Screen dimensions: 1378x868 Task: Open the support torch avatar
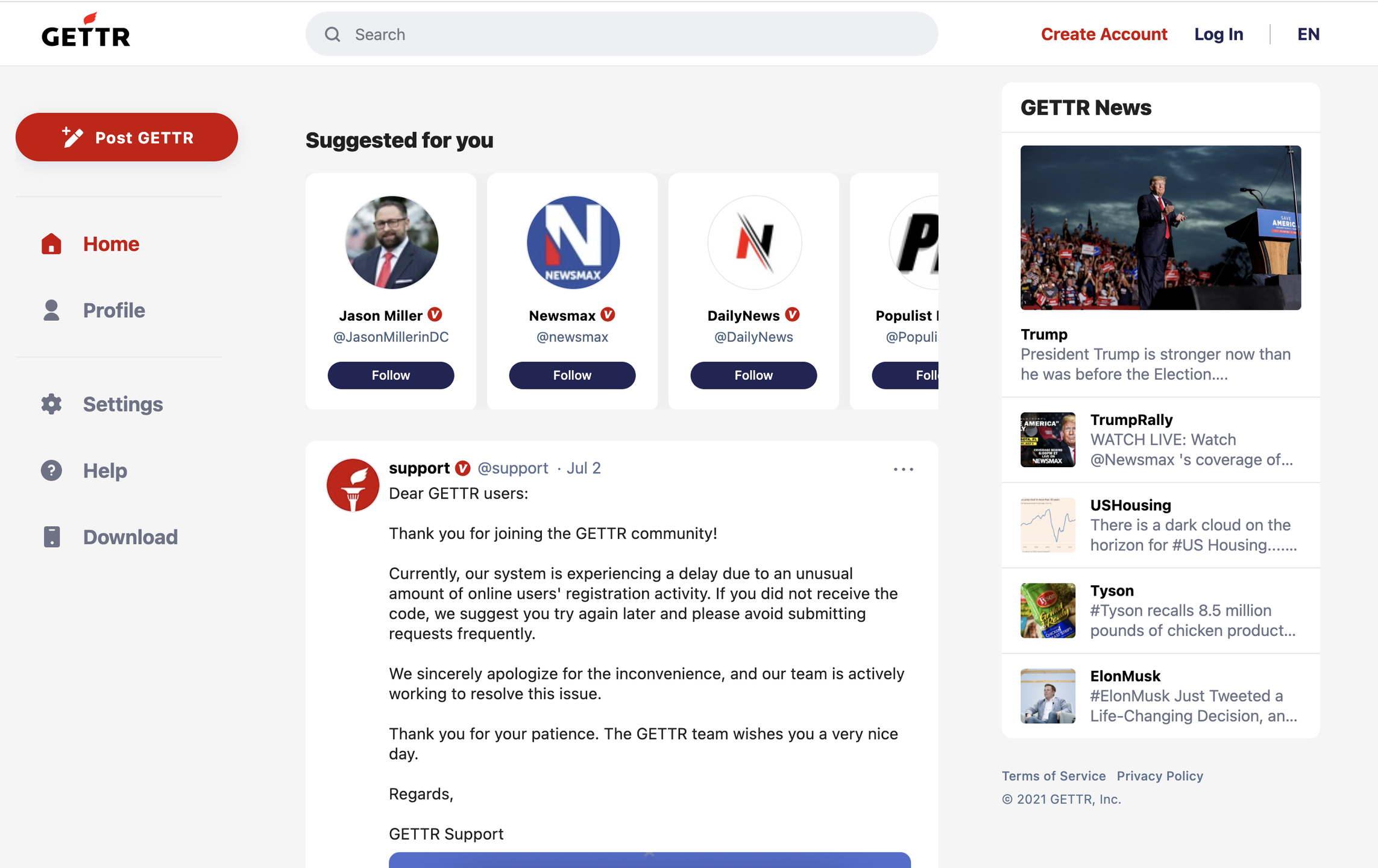click(353, 485)
